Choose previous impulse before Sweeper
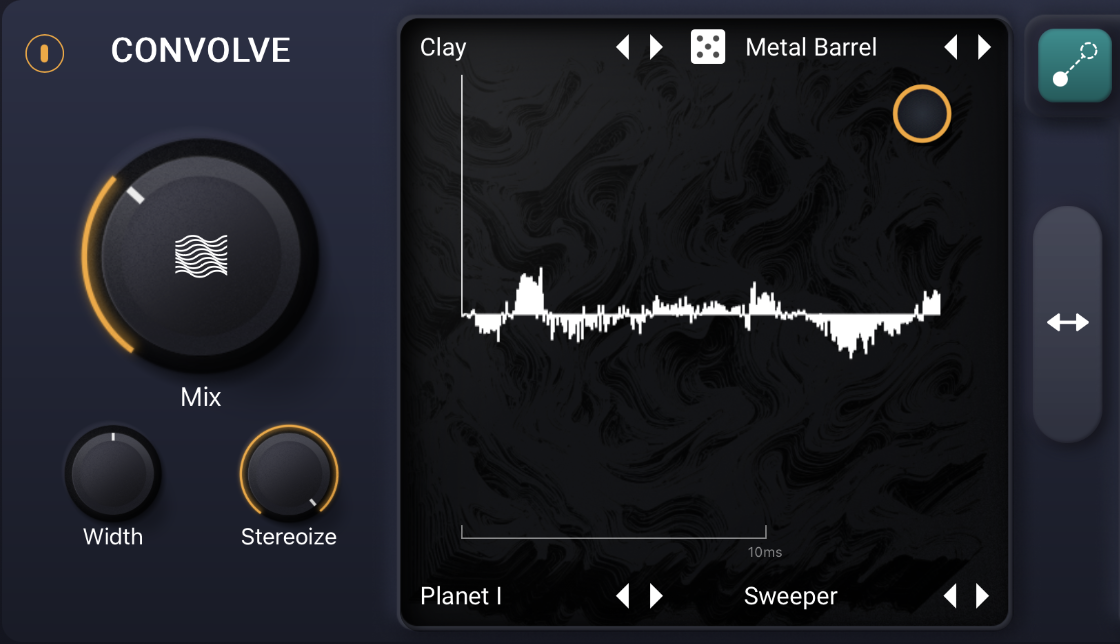1120x644 pixels. point(950,595)
